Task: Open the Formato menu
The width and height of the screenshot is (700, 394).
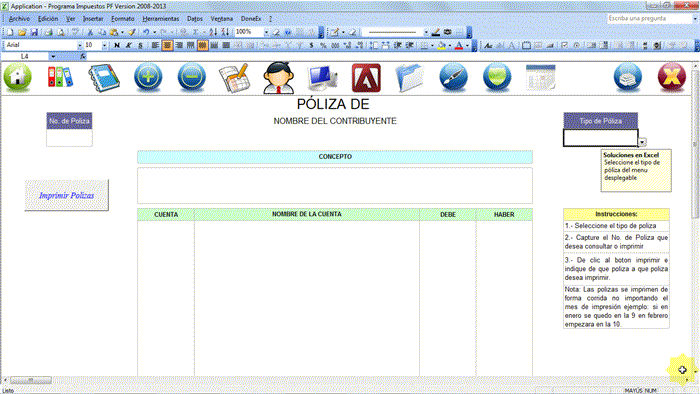Action: pyautogui.click(x=123, y=19)
